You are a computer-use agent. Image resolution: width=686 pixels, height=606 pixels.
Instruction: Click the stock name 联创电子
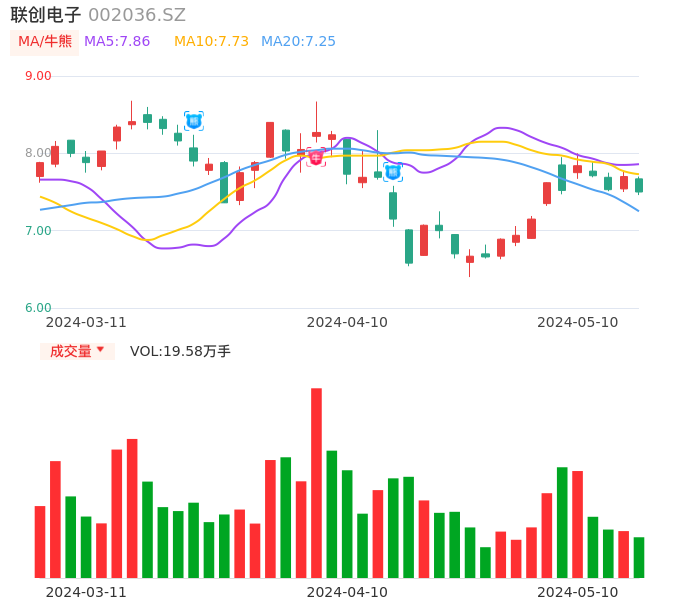(46, 15)
